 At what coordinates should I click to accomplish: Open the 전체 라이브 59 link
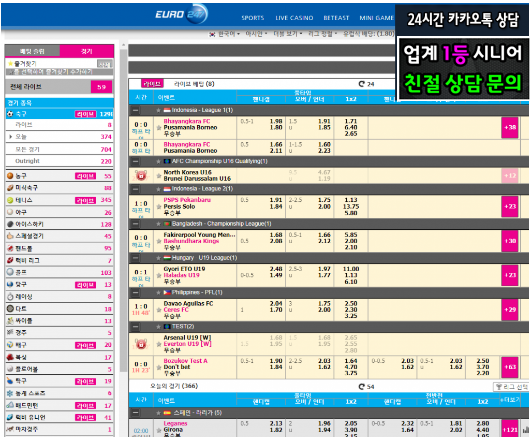tap(59, 87)
